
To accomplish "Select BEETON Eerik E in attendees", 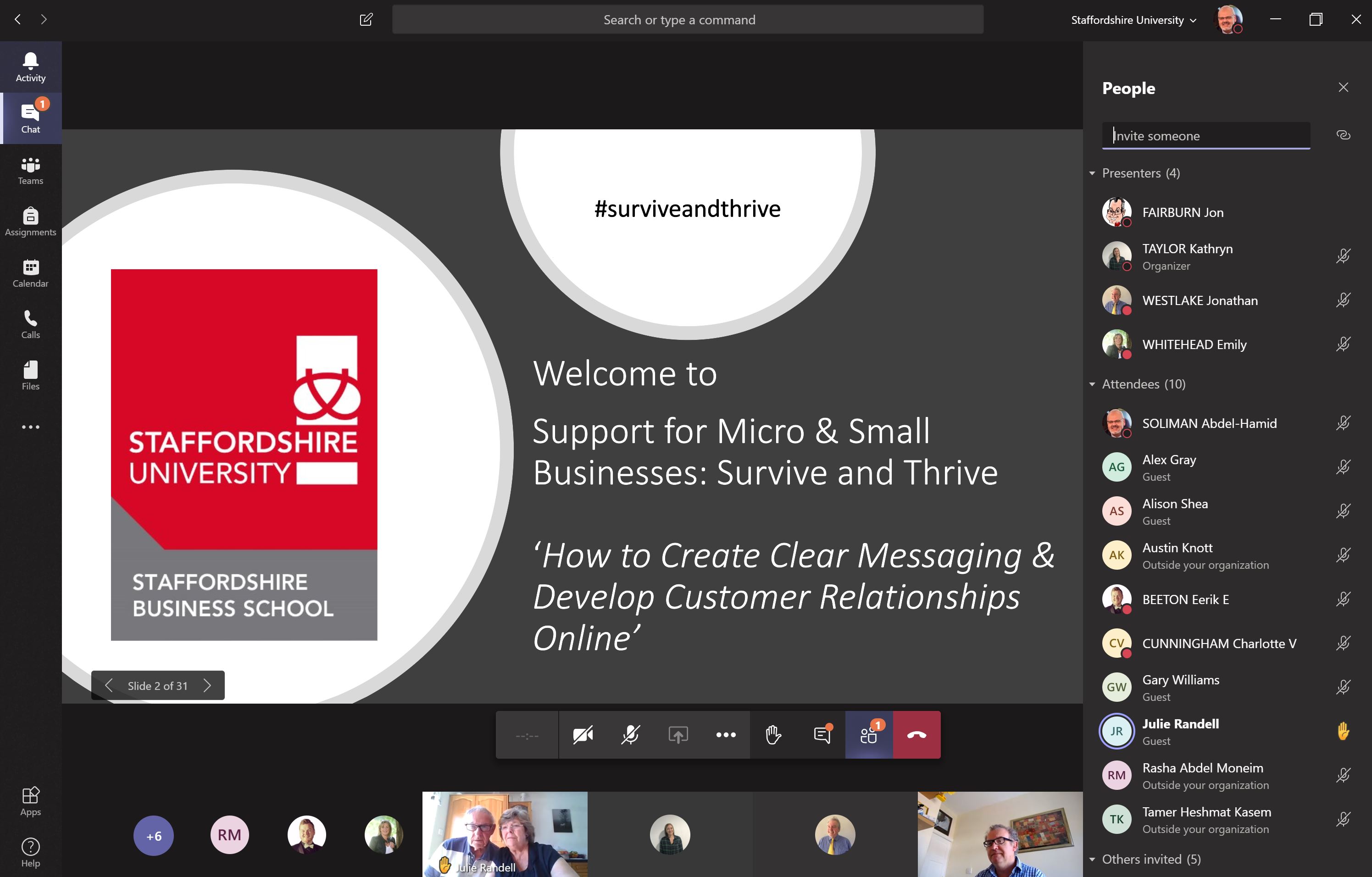I will click(1228, 599).
